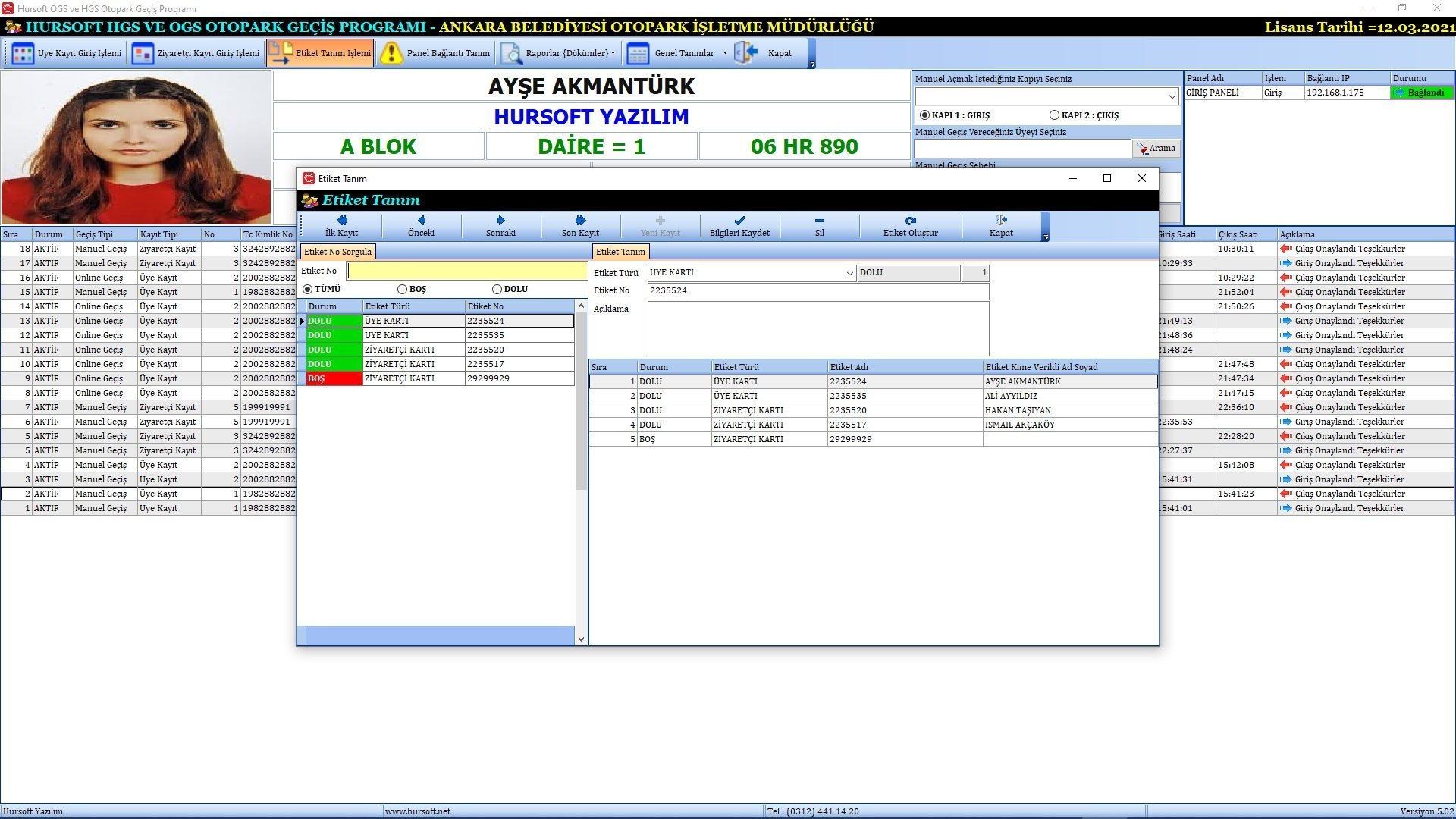Select Bilgileri Kaydet to save record
The width and height of the screenshot is (1456, 819).
tap(739, 225)
